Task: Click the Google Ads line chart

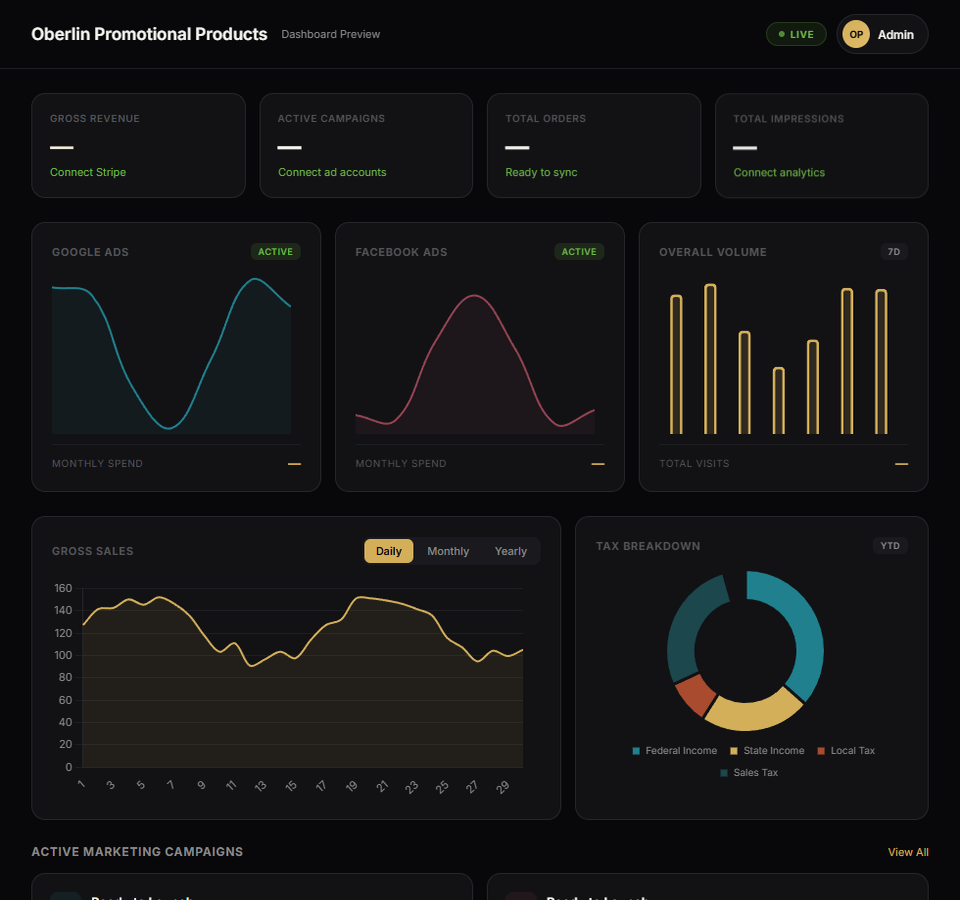Action: tap(171, 355)
